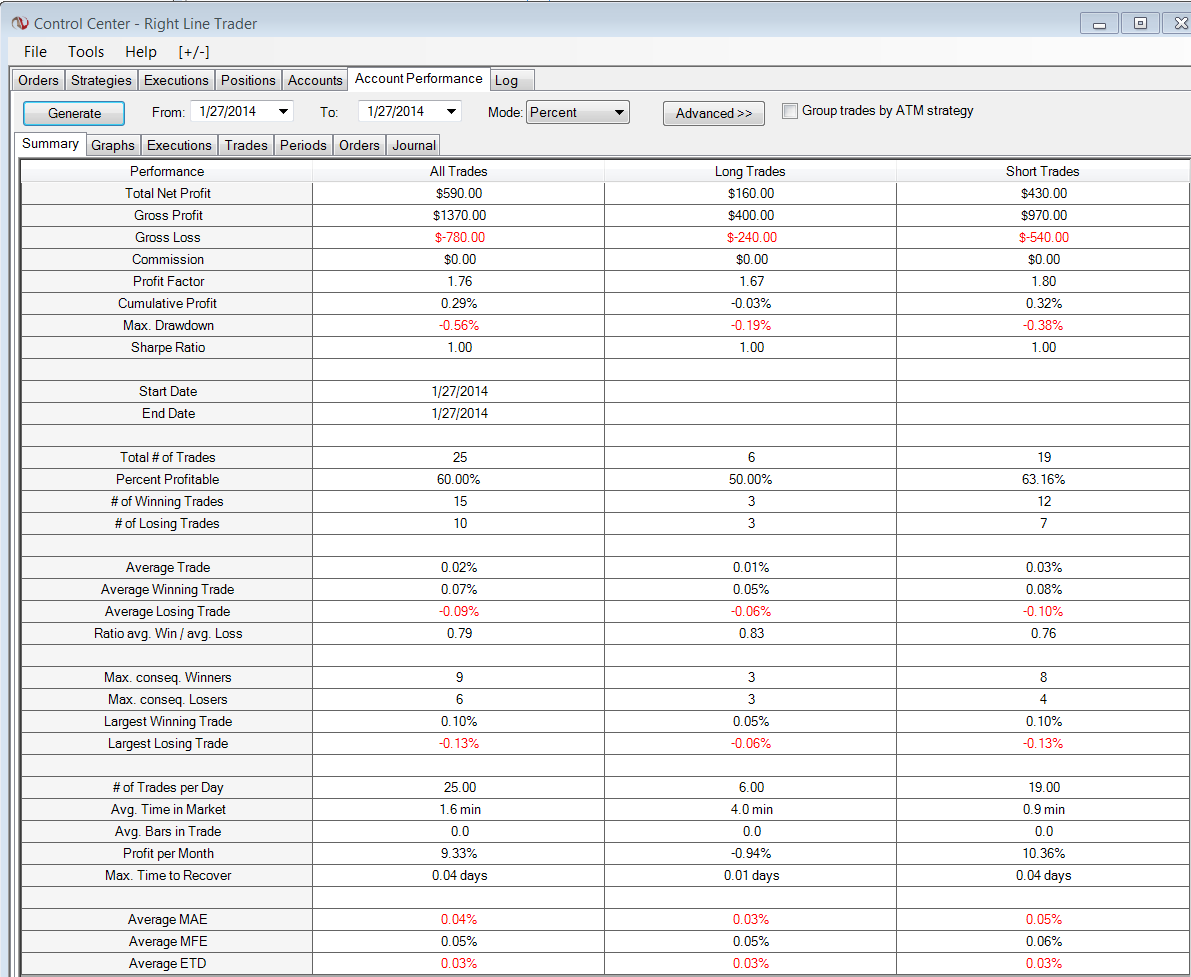This screenshot has height=977, width=1191.
Task: Select the Average Losing Trade label
Action: [168, 612]
